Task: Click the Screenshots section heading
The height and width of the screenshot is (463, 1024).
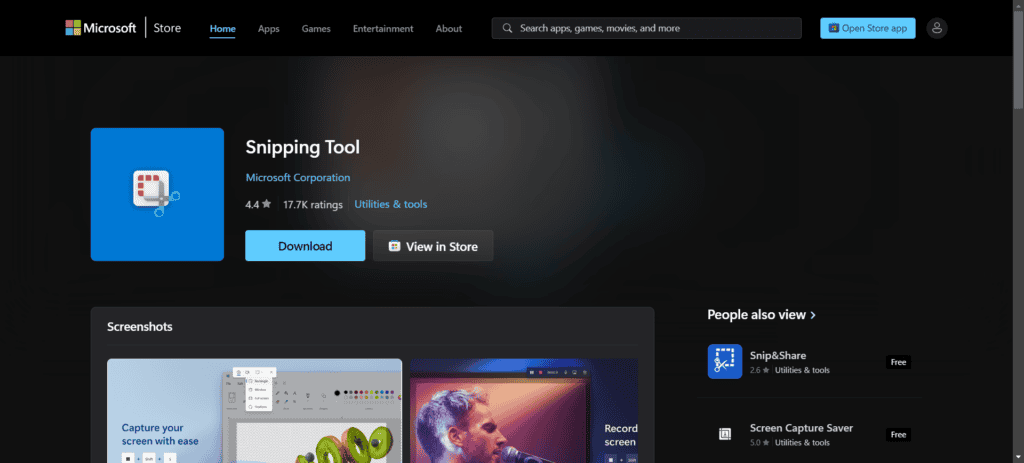Action: pos(140,327)
